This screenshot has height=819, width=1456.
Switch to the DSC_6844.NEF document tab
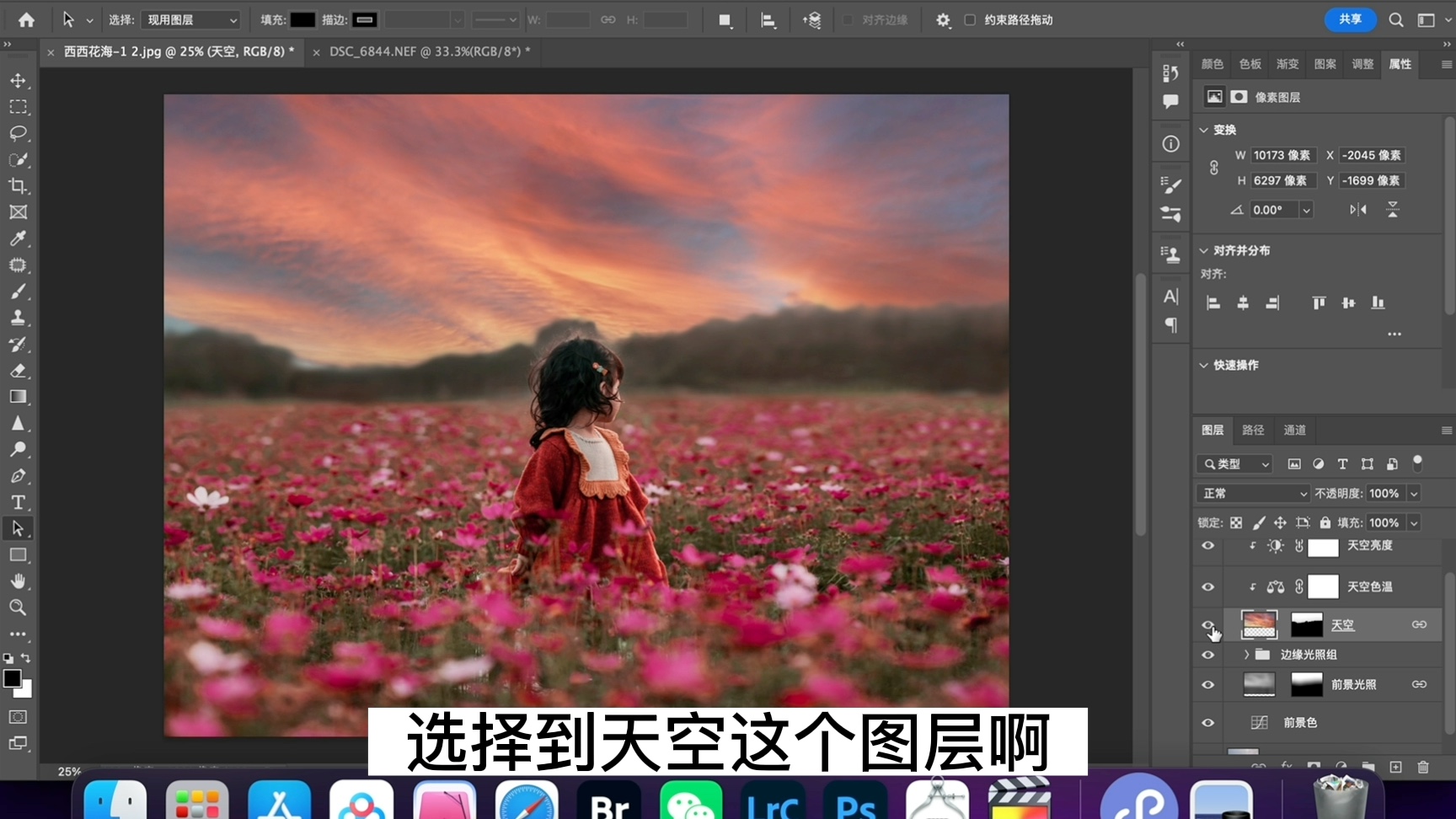[423, 51]
